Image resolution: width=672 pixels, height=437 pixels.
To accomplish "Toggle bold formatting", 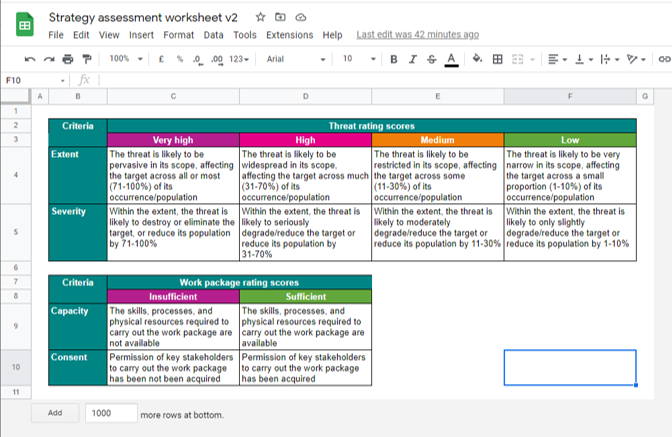I will point(394,59).
